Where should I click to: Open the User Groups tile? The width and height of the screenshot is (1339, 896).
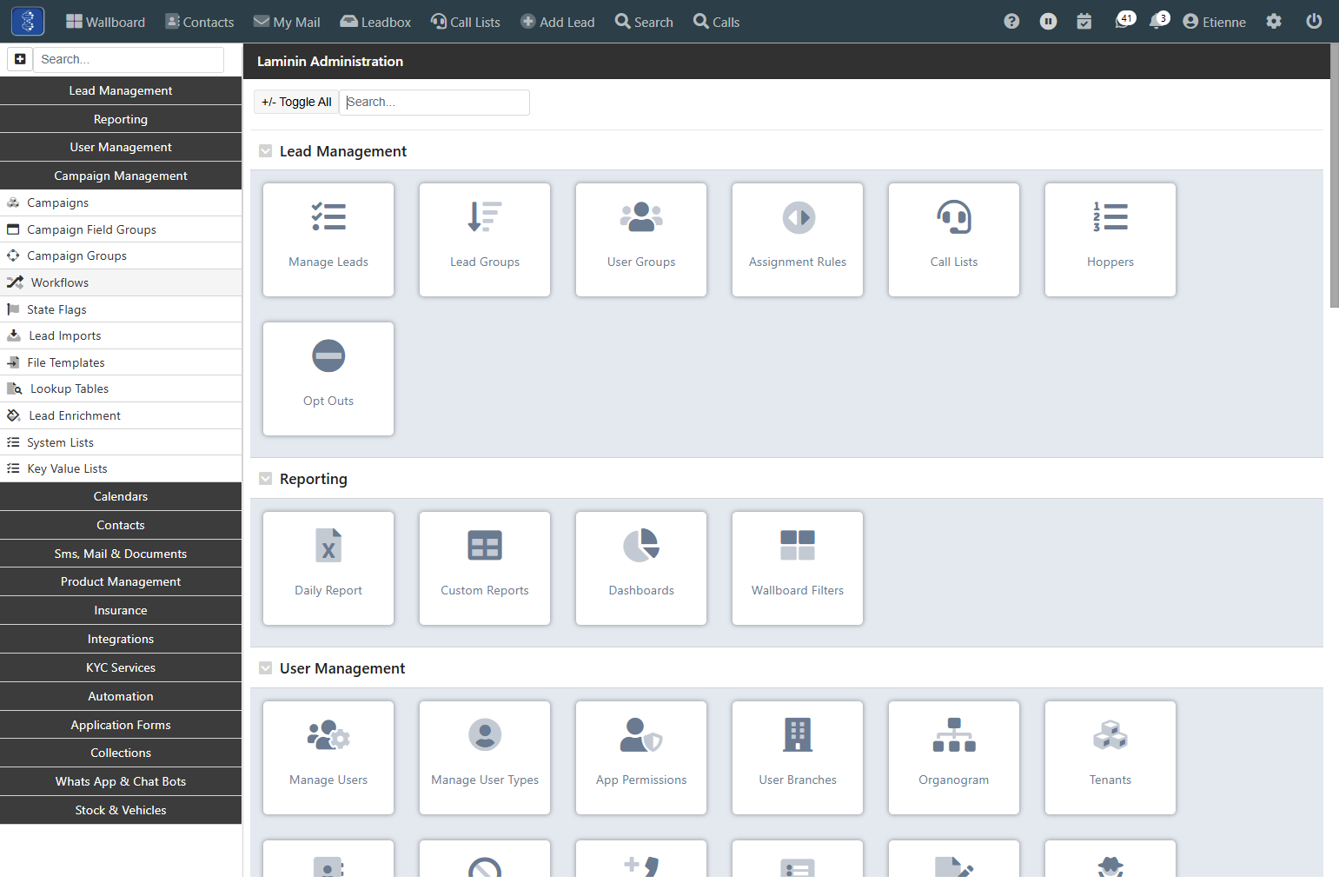coord(641,240)
